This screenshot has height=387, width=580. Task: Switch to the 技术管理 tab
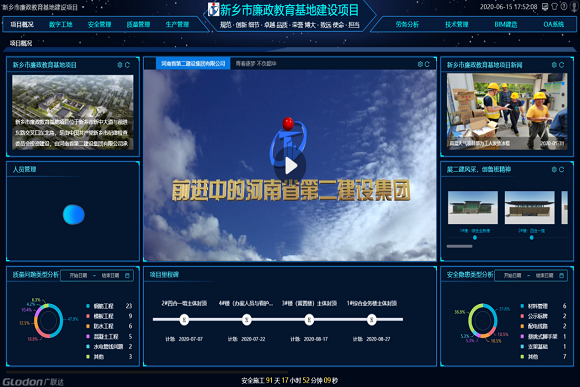click(457, 24)
